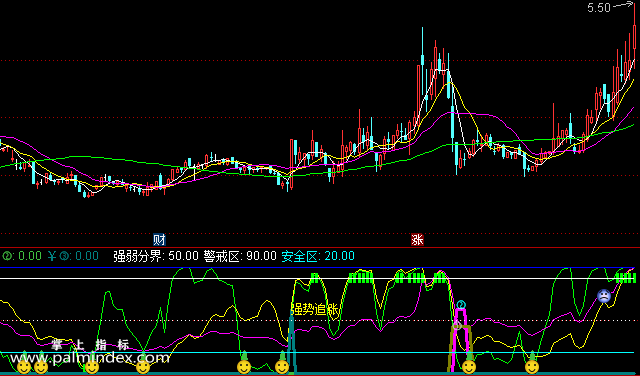640x376 pixels.
Task: Click the teal ¥③: 0.00 readout
Action: pyautogui.click(x=73, y=256)
